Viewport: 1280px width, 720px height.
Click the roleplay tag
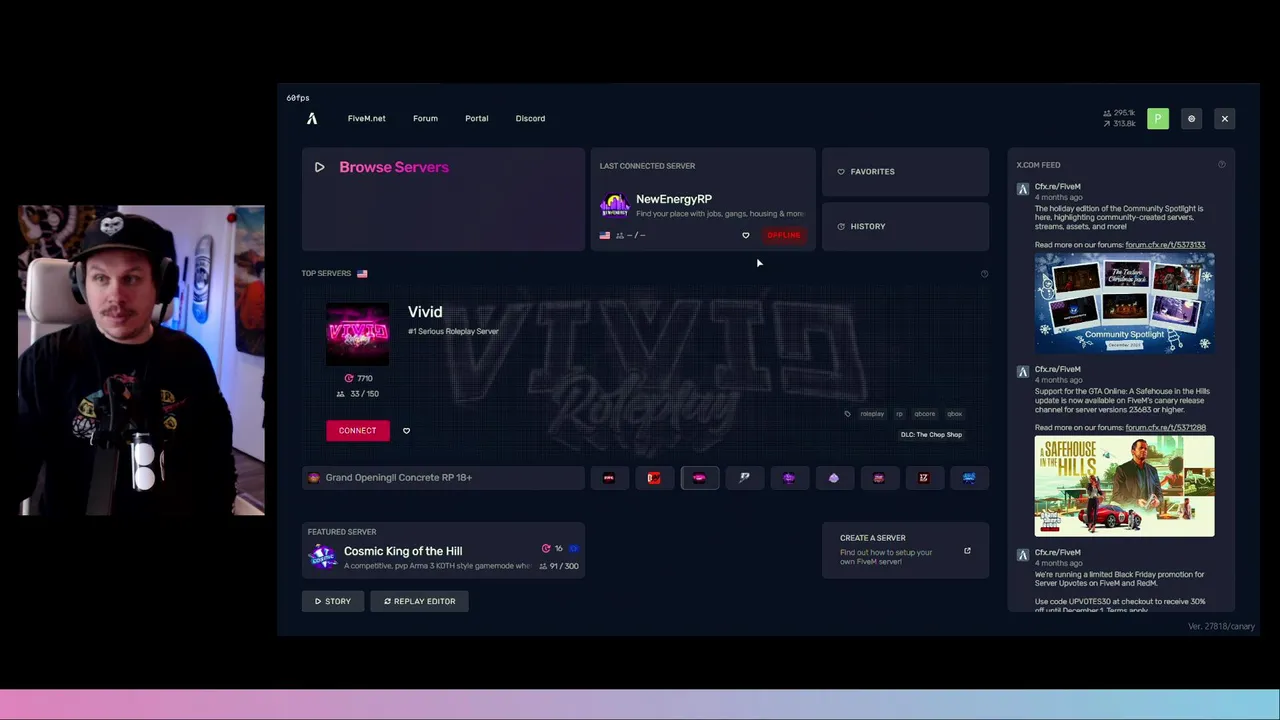872,414
